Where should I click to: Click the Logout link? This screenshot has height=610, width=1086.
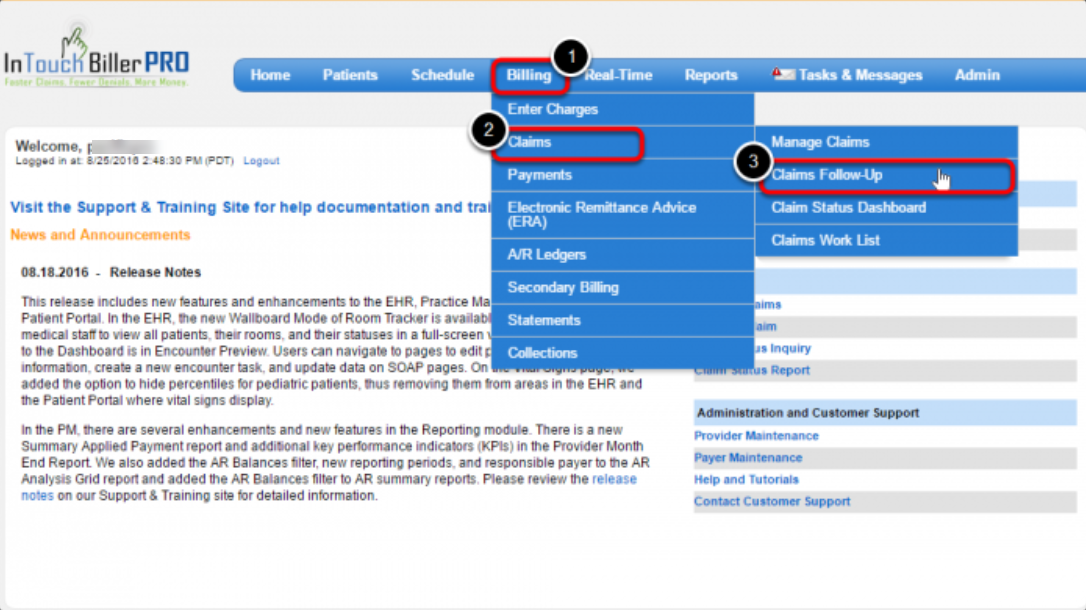click(261, 161)
